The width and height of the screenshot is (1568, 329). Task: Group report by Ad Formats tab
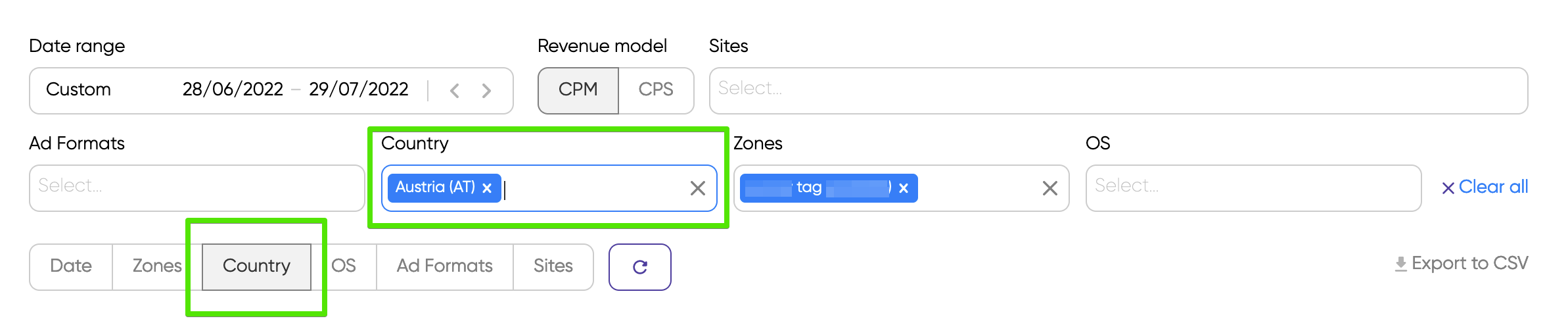pyautogui.click(x=445, y=266)
